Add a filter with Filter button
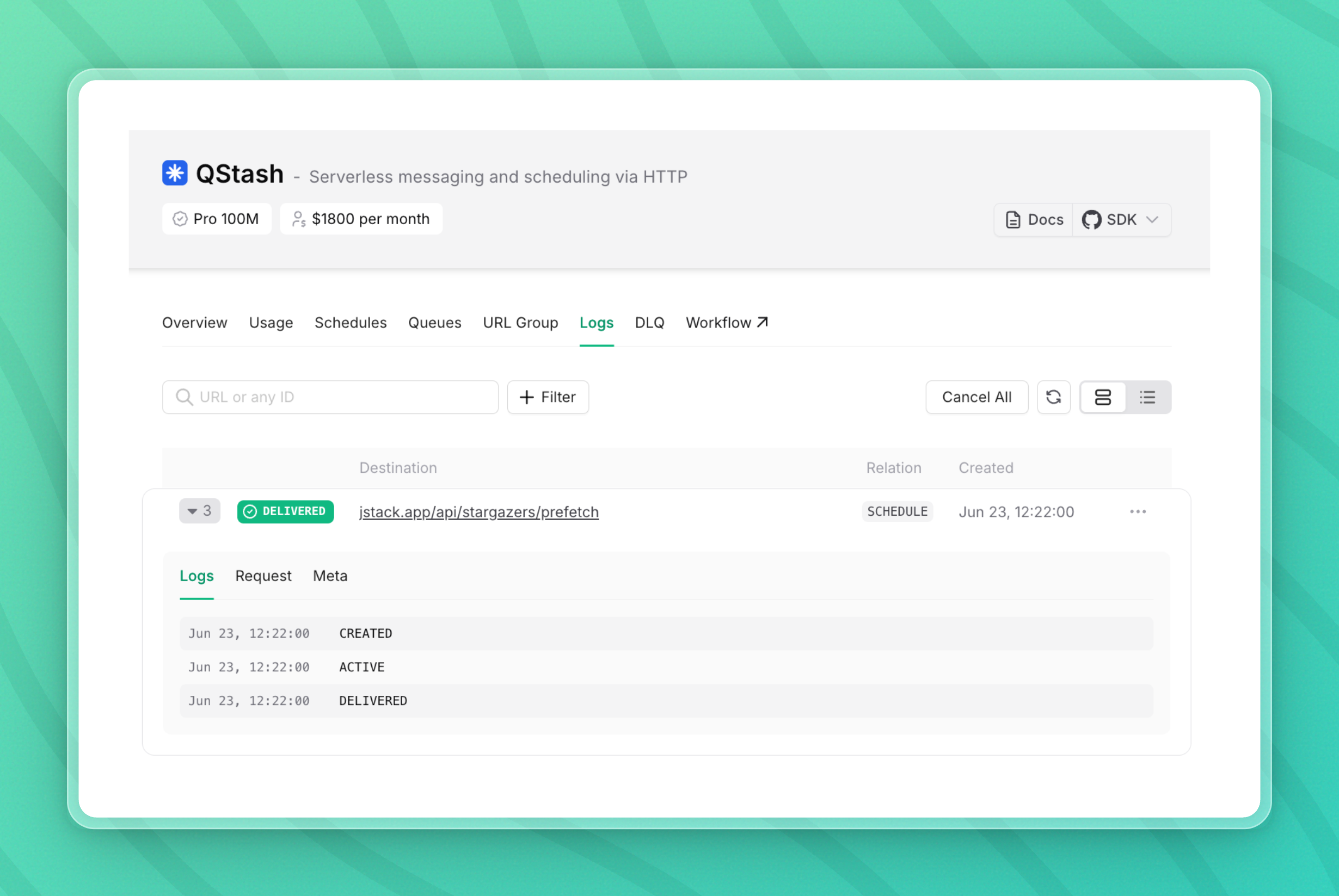 548,397
